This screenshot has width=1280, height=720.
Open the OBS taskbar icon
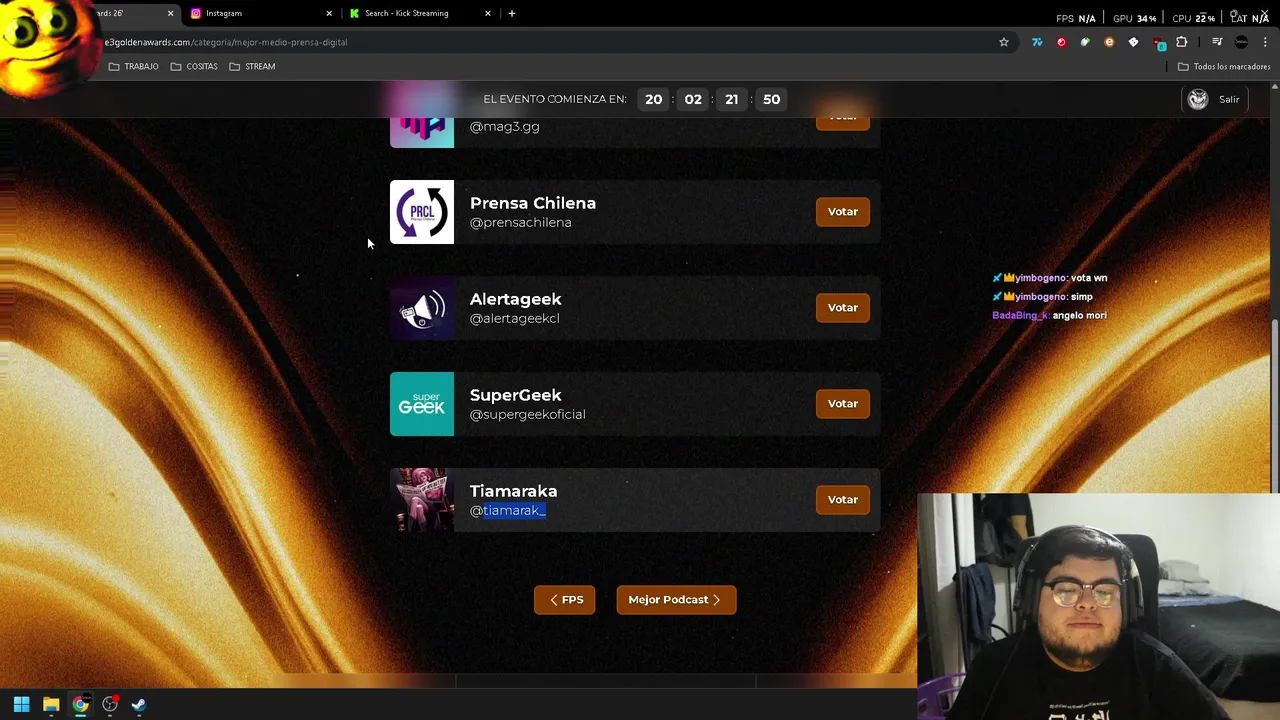[x=110, y=705]
